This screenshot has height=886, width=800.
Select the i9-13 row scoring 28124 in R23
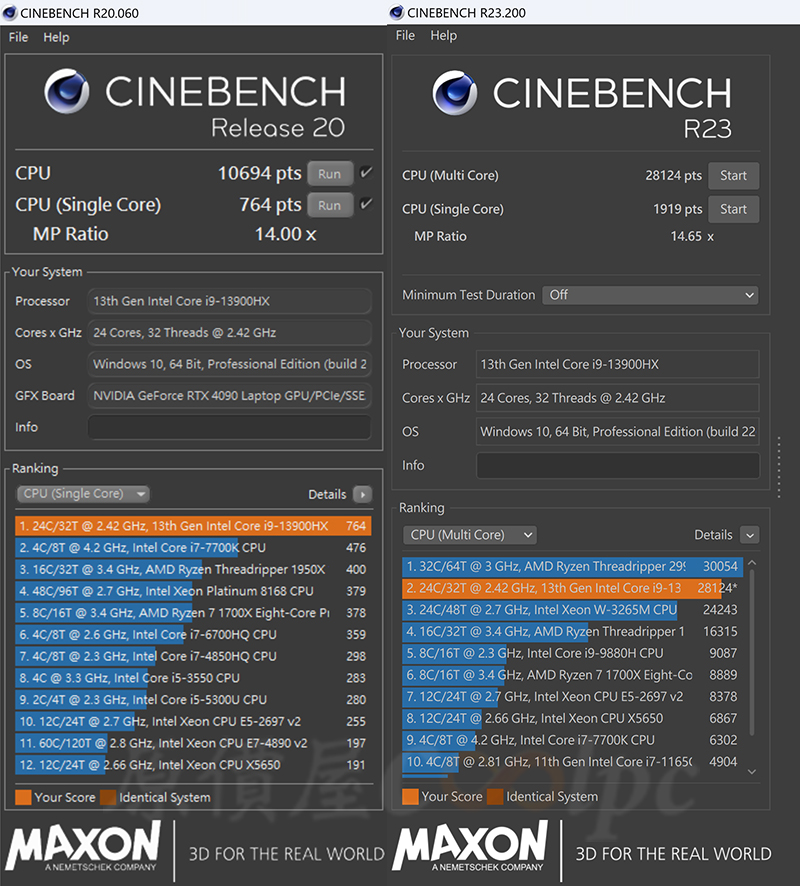pos(572,588)
